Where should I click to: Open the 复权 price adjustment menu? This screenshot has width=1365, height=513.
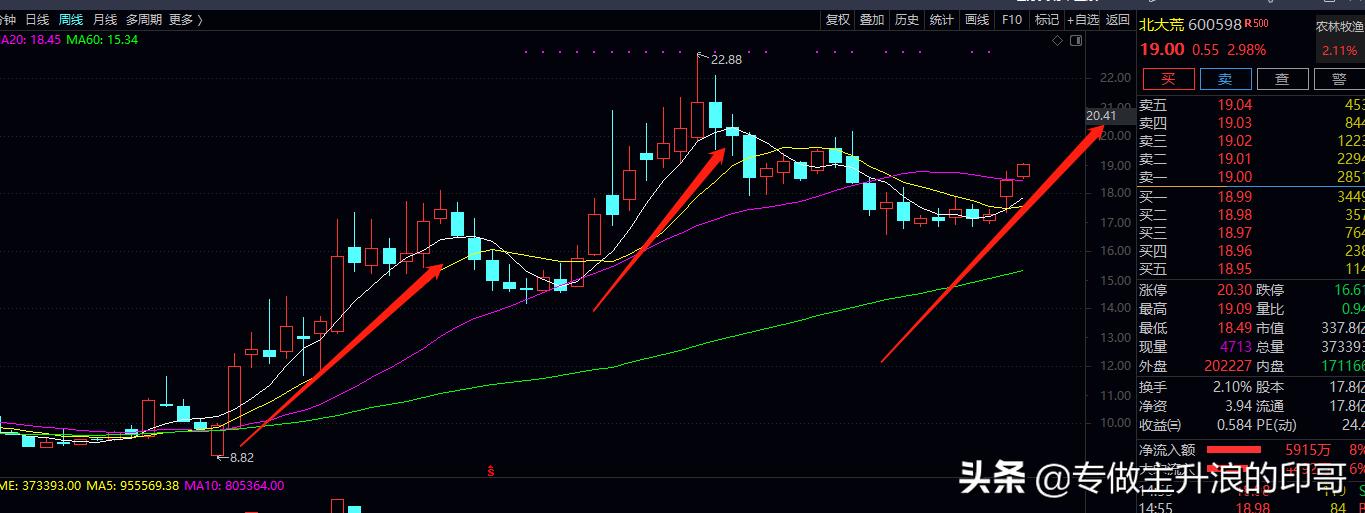click(x=837, y=20)
